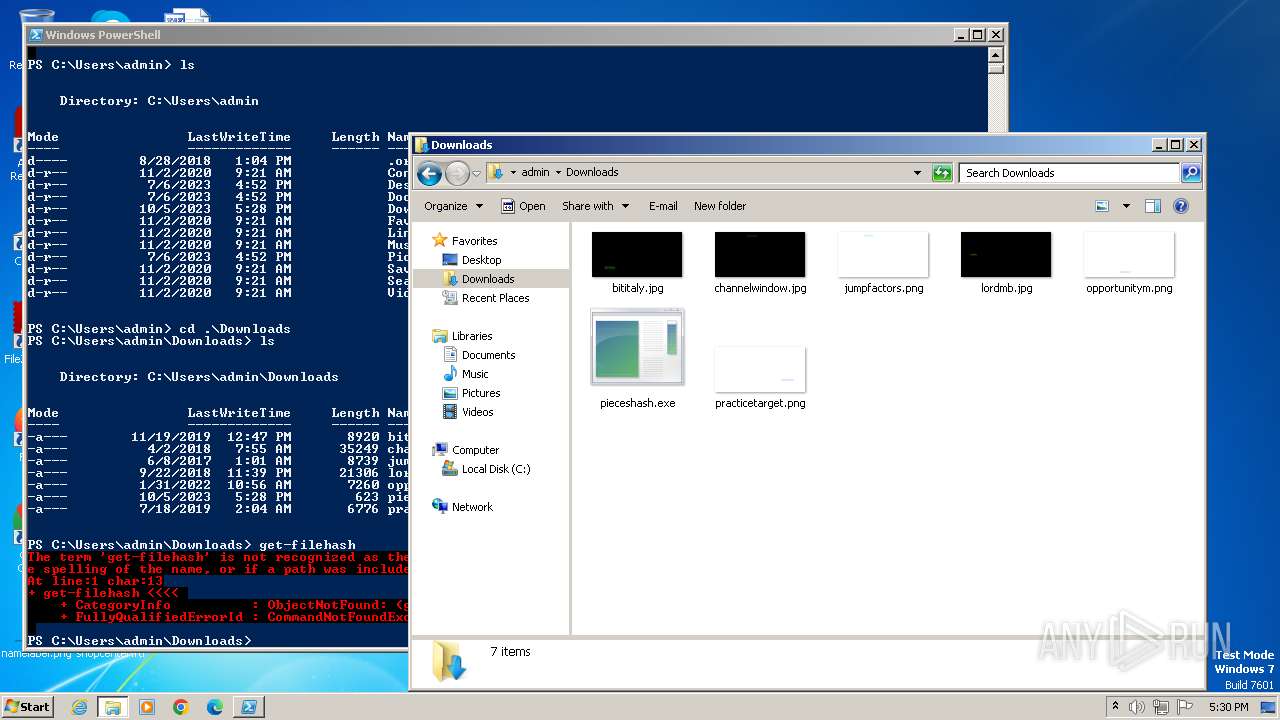Screen dimensions: 1280x720
Task: Click Downloads segment in address bar
Action: point(592,172)
